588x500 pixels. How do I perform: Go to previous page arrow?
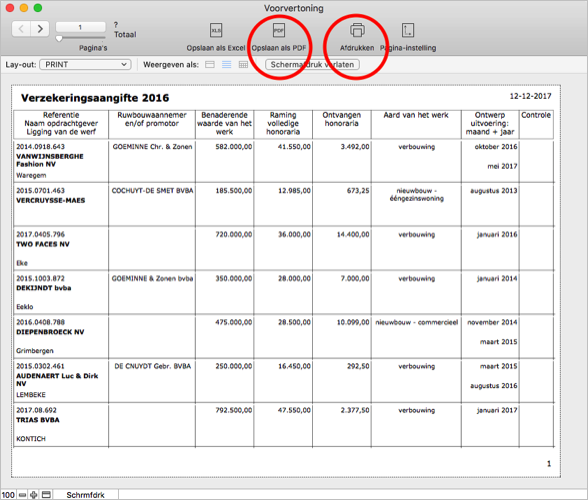point(21,29)
